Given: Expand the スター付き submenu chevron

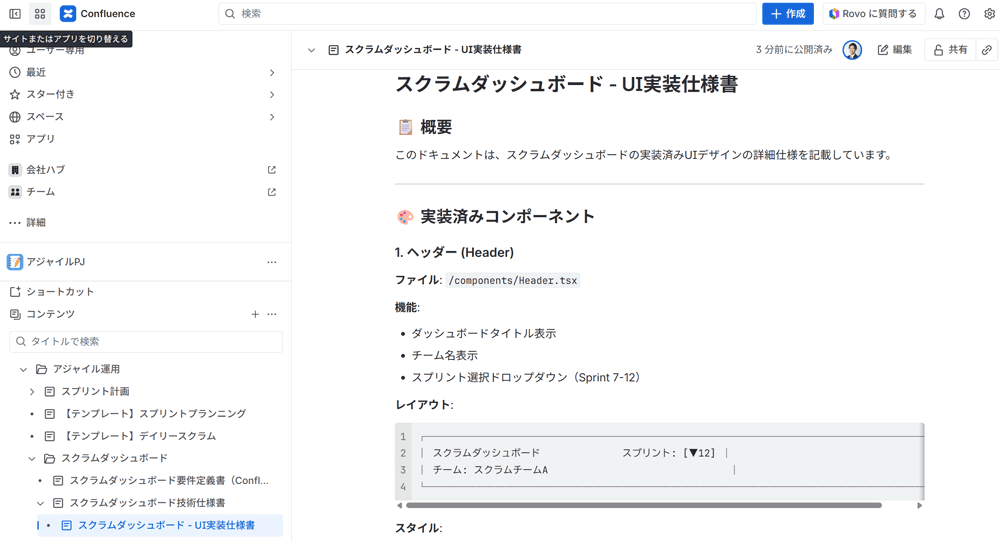Looking at the screenshot, I should point(272,95).
